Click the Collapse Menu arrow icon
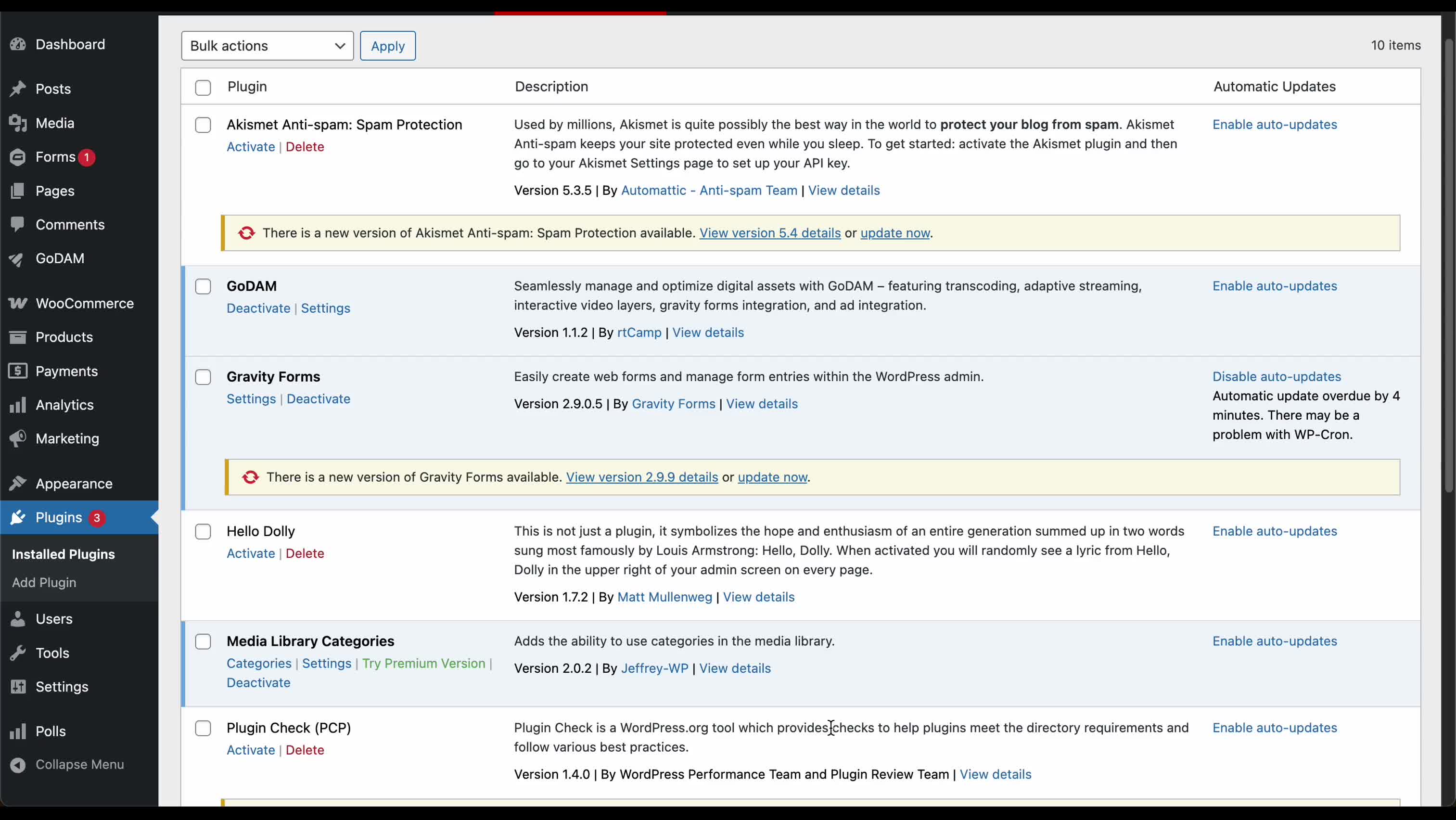The image size is (1456, 820). [18, 765]
